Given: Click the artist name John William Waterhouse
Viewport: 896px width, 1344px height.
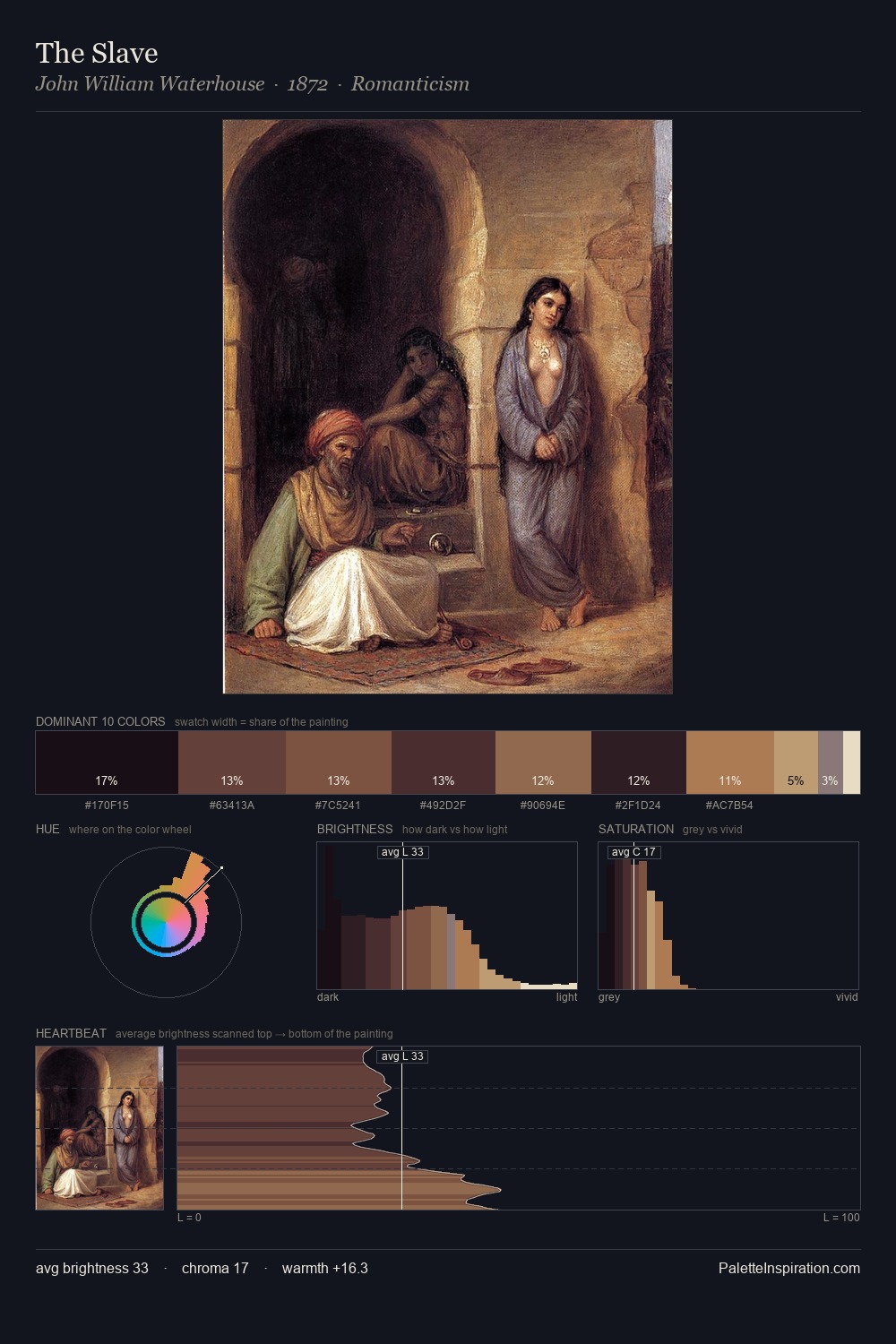Looking at the screenshot, I should pos(151,83).
